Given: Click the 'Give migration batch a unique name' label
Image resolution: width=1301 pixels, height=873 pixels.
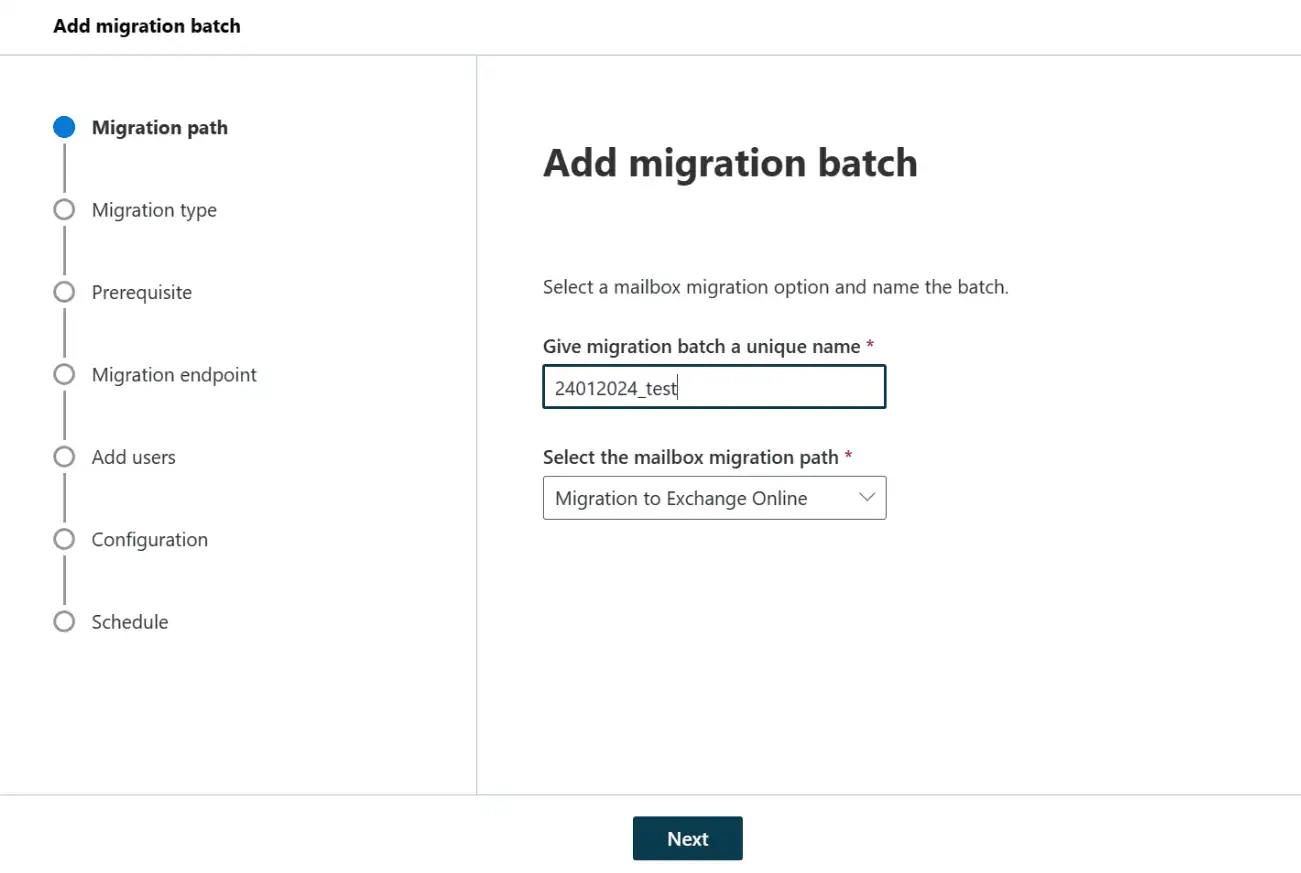Looking at the screenshot, I should (x=708, y=346).
